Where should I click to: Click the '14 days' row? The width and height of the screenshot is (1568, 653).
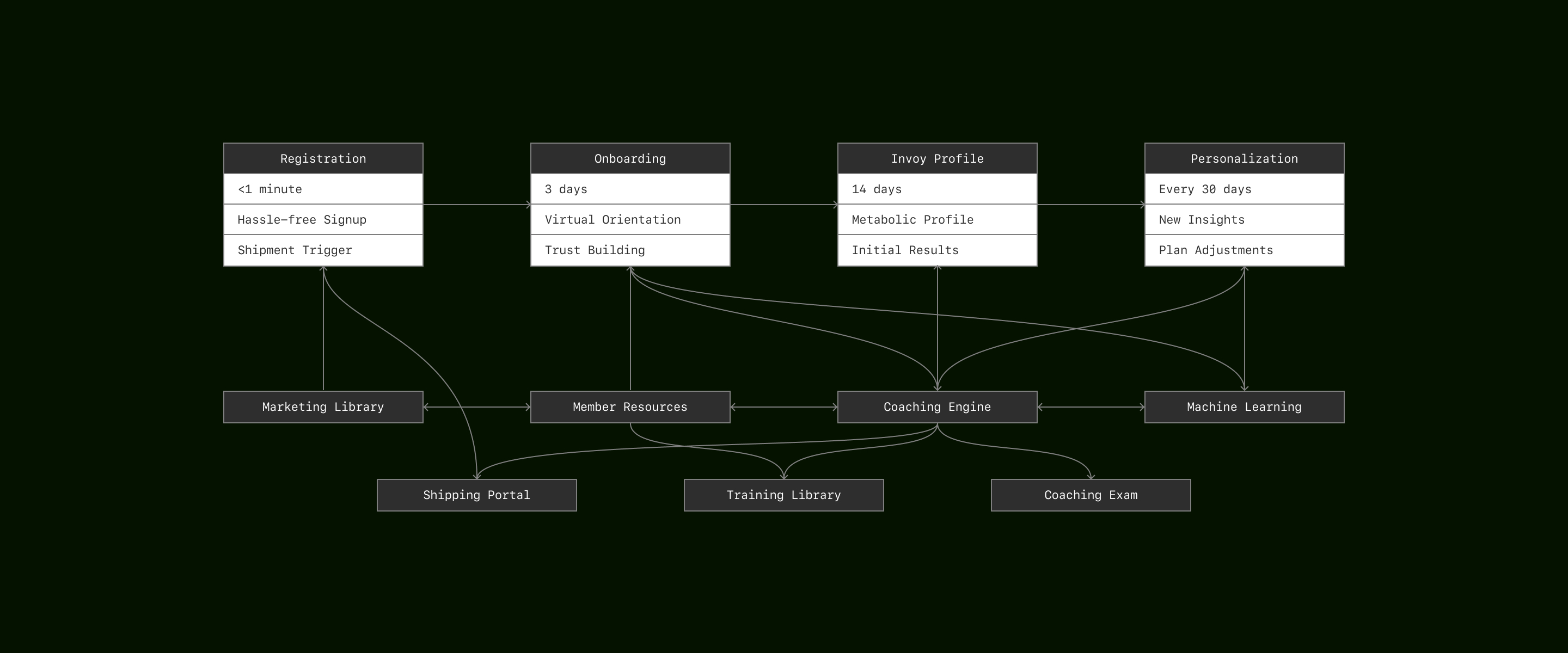(x=938, y=189)
